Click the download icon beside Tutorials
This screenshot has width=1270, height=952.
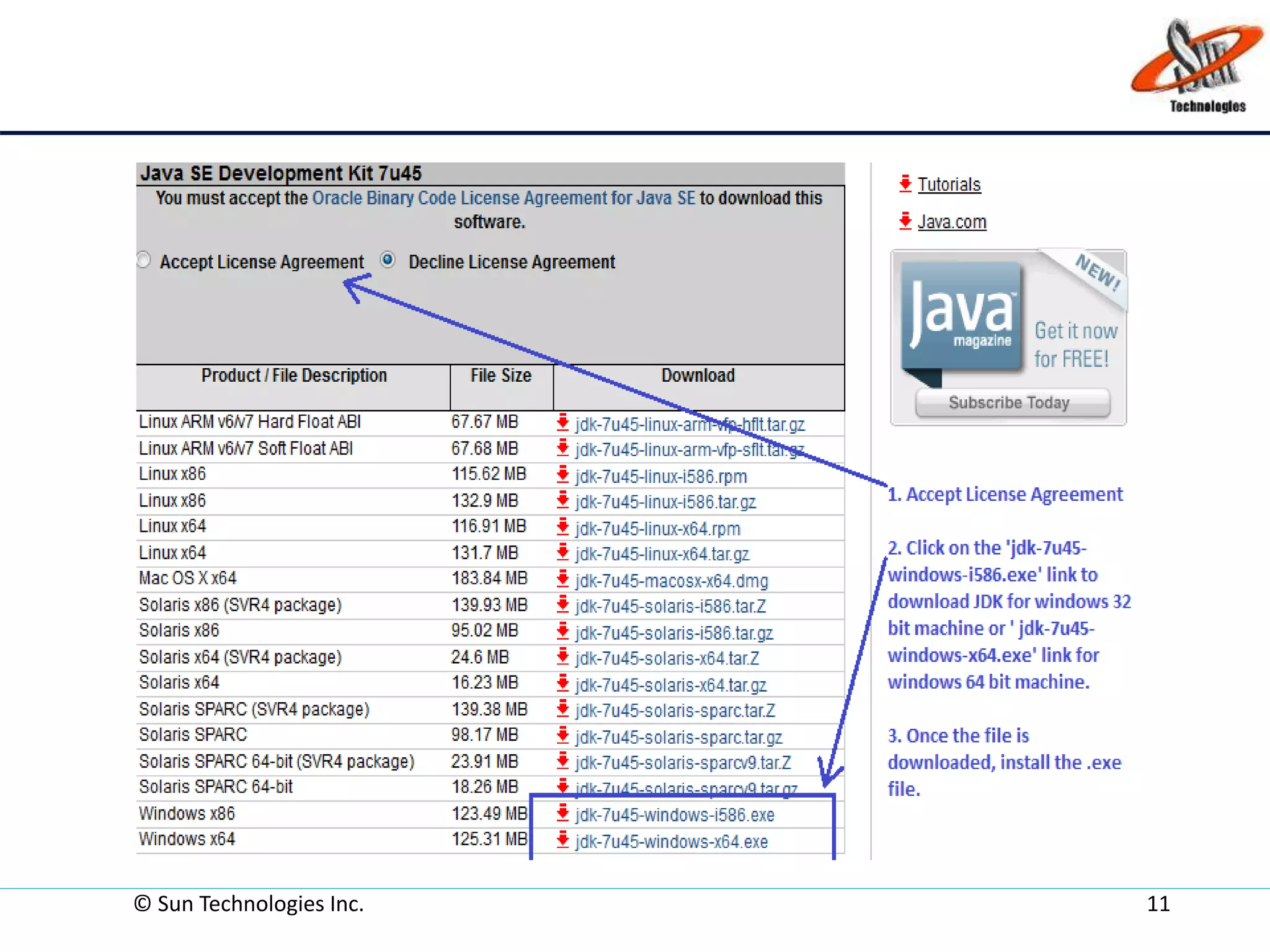pos(905,183)
